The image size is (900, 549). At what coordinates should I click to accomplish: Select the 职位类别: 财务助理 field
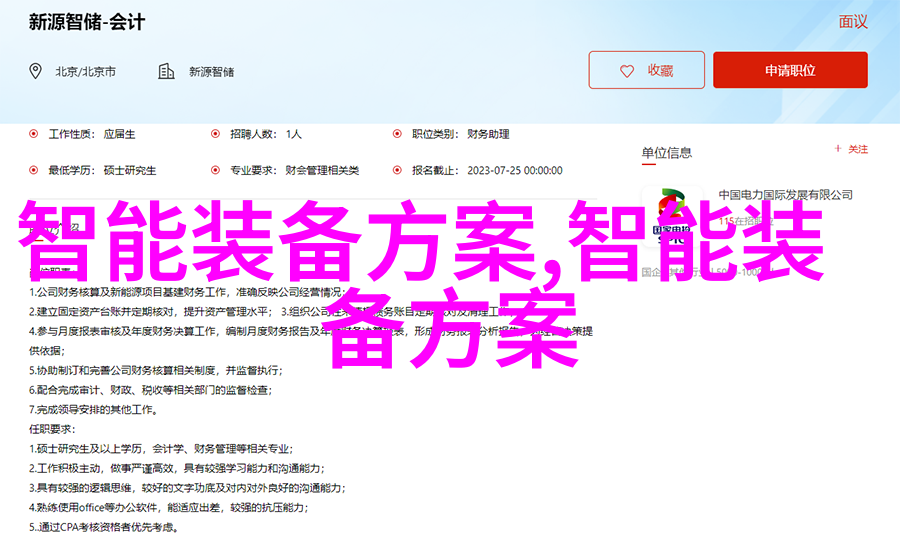tap(451, 134)
